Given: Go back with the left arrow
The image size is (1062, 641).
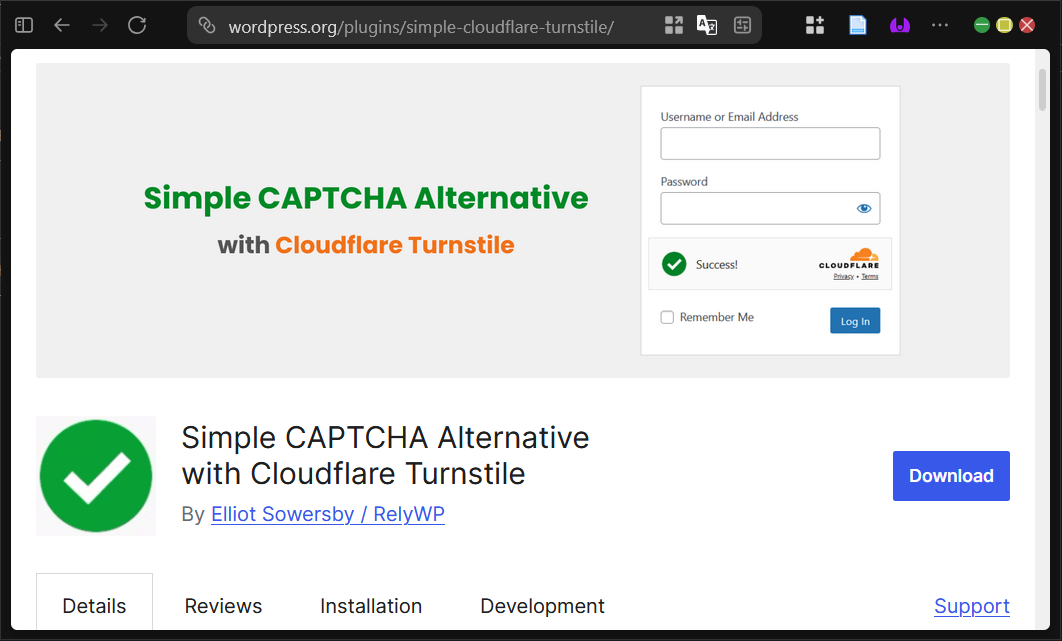Looking at the screenshot, I should pos(62,25).
